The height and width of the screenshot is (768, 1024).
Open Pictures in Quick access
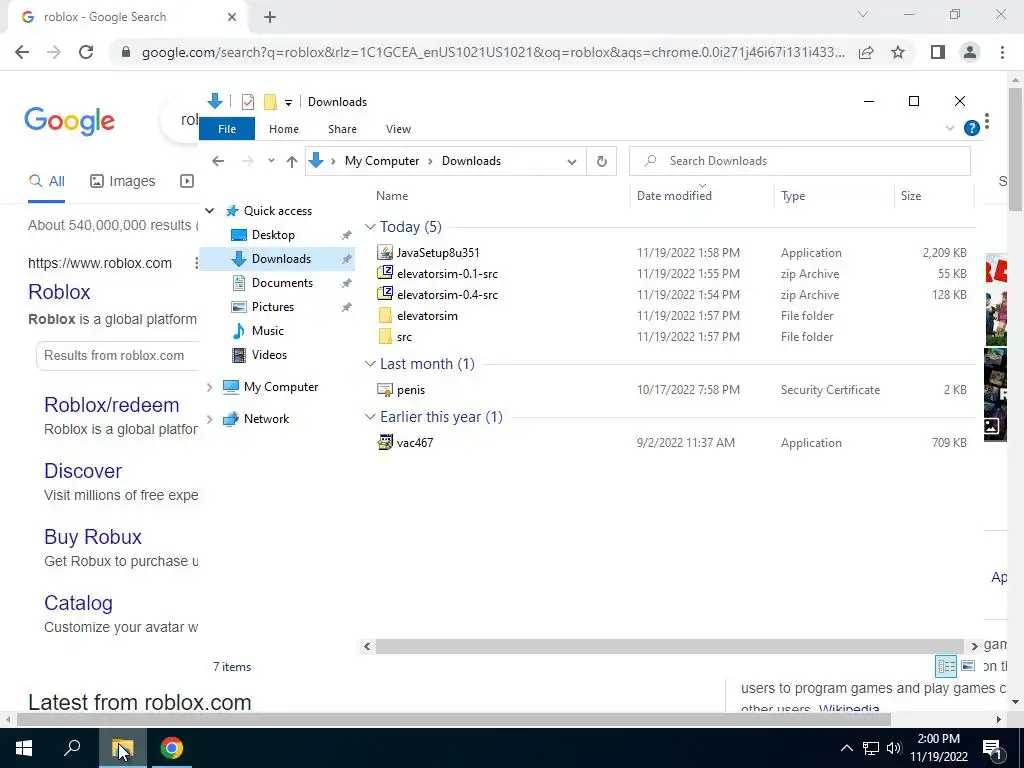272,307
